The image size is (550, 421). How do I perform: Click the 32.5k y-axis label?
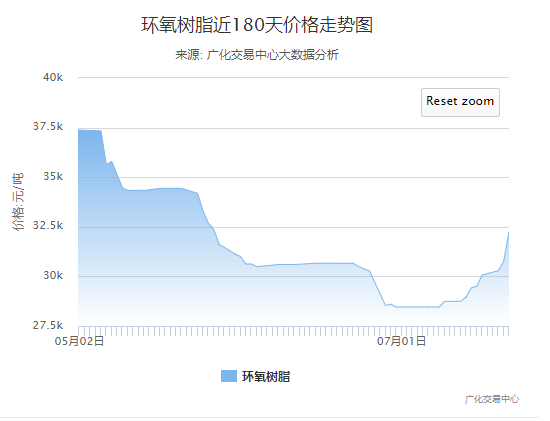[x=48, y=225]
